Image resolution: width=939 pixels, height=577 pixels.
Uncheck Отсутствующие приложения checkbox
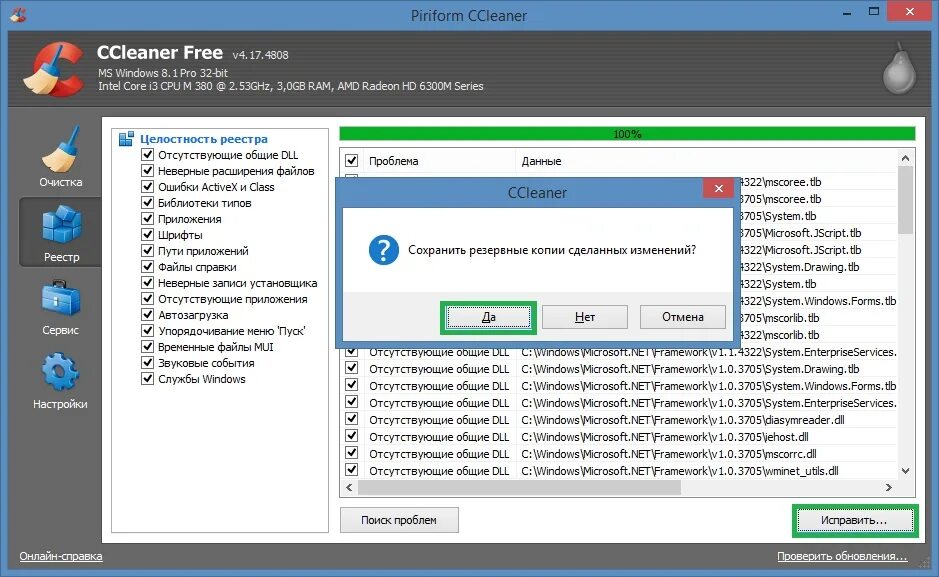pos(147,299)
